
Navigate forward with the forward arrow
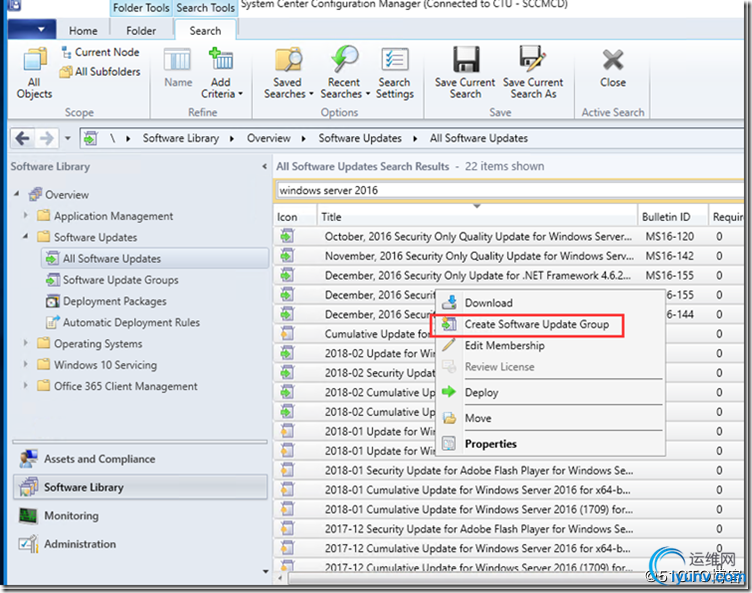click(47, 139)
